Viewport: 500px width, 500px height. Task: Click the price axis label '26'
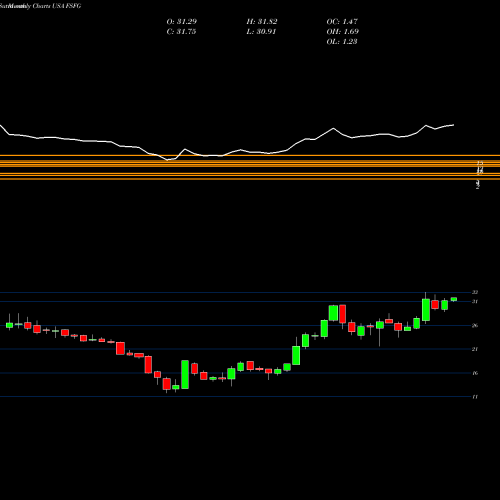[475, 326]
